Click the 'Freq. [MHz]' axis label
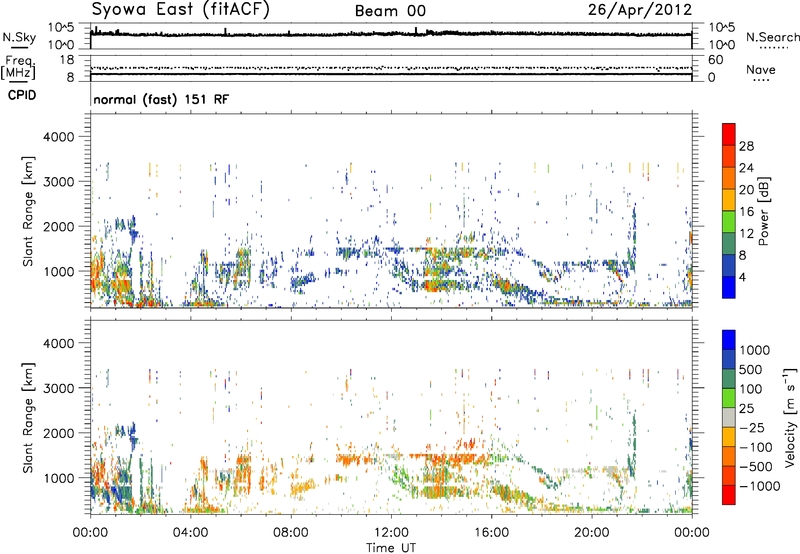Screen dimensions: 800x554 [18, 68]
